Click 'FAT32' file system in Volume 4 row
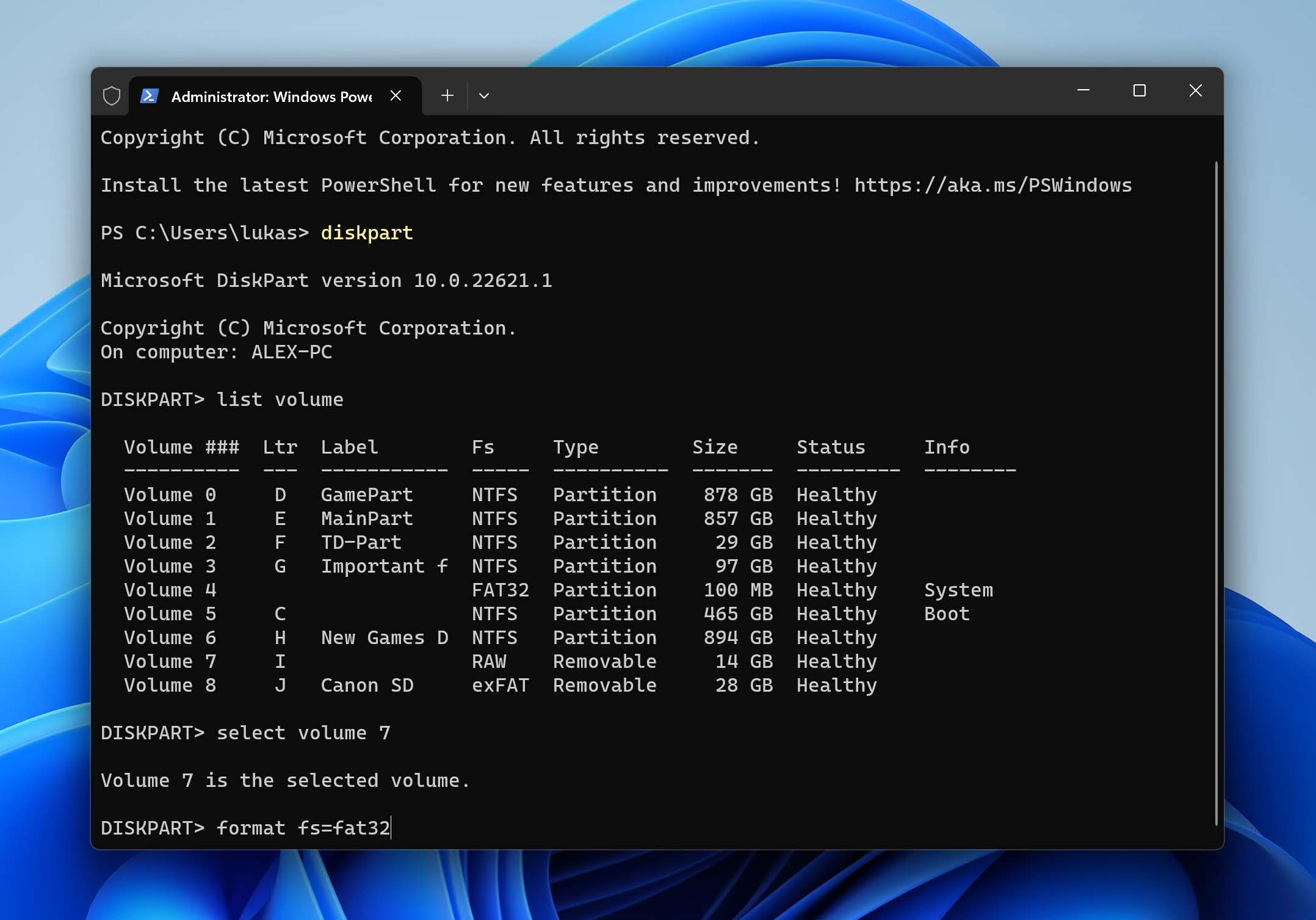The image size is (1316, 920). [x=501, y=590]
